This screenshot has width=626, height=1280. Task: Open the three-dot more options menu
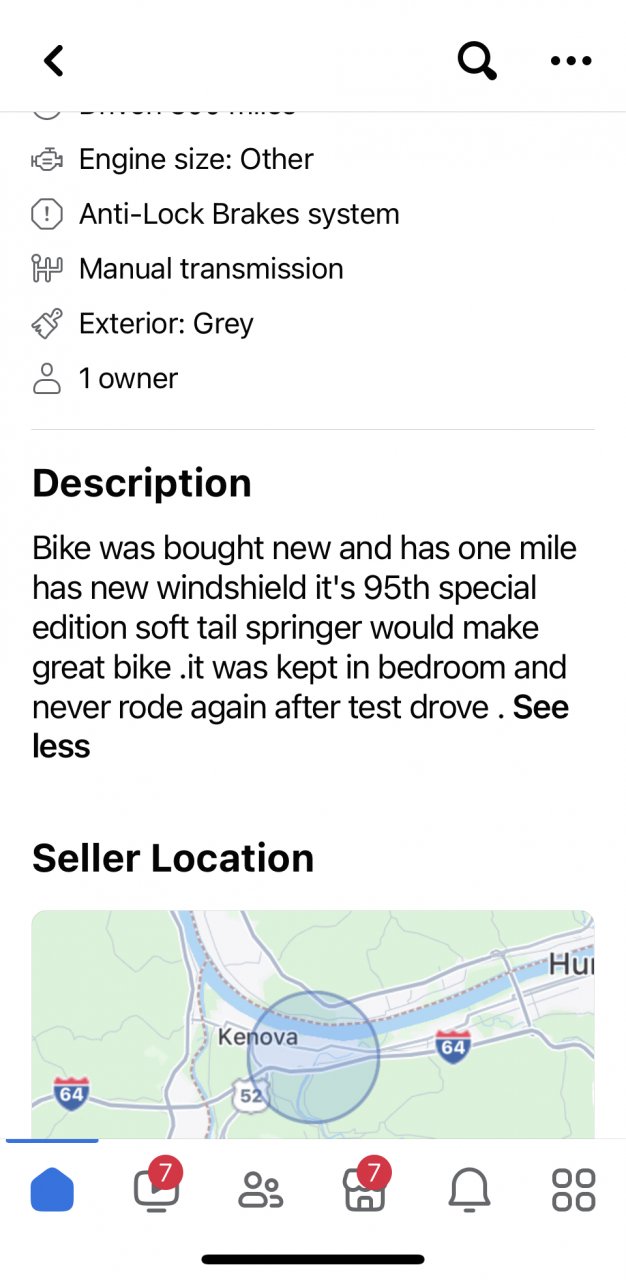pos(571,61)
